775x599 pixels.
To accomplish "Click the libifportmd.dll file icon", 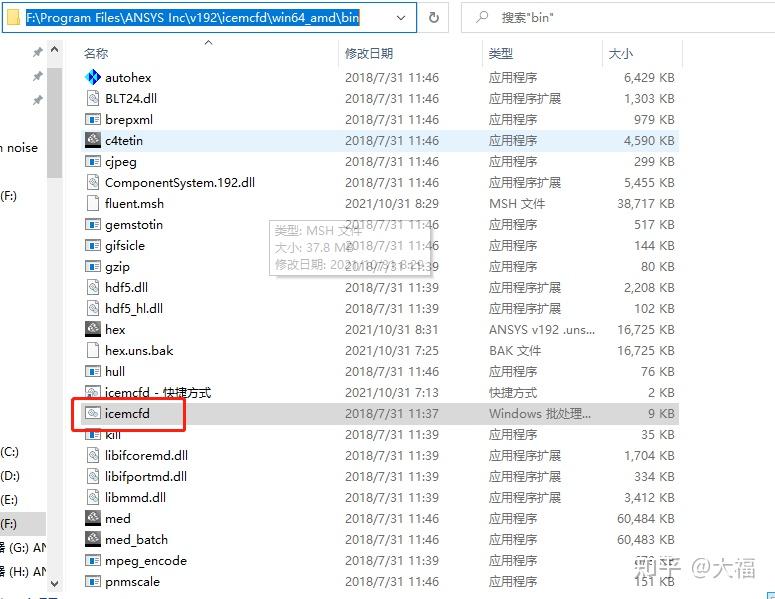I will click(93, 476).
